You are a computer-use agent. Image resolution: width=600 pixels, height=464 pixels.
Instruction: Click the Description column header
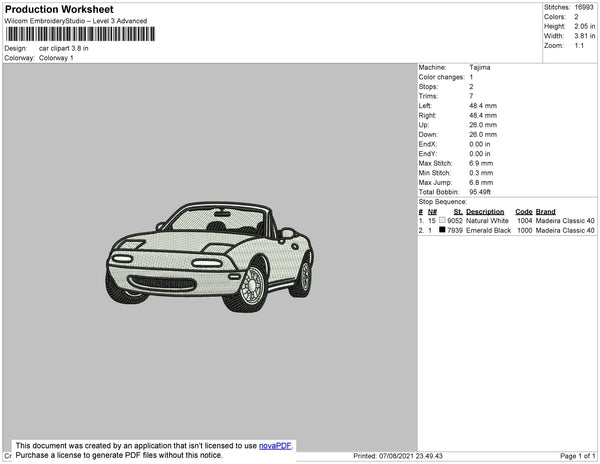point(485,211)
